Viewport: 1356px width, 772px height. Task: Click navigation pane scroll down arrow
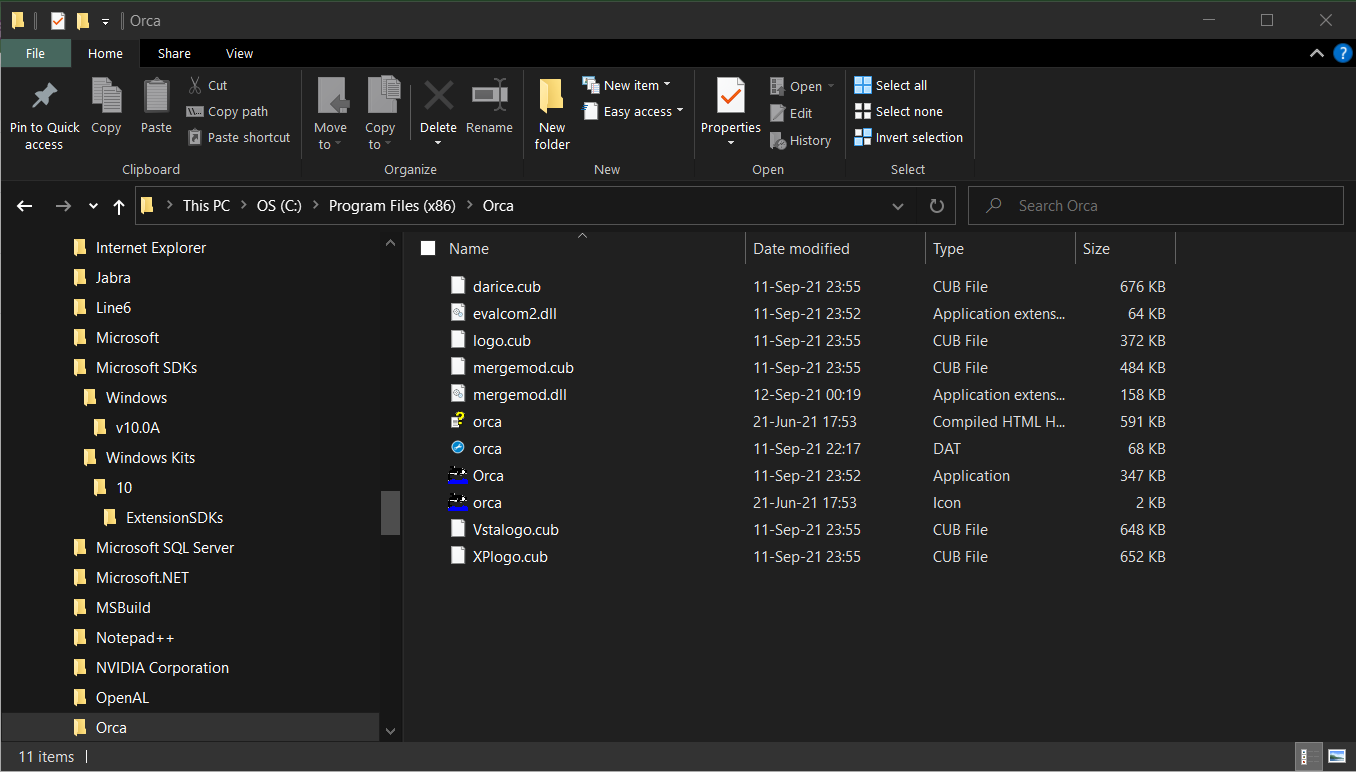click(390, 731)
